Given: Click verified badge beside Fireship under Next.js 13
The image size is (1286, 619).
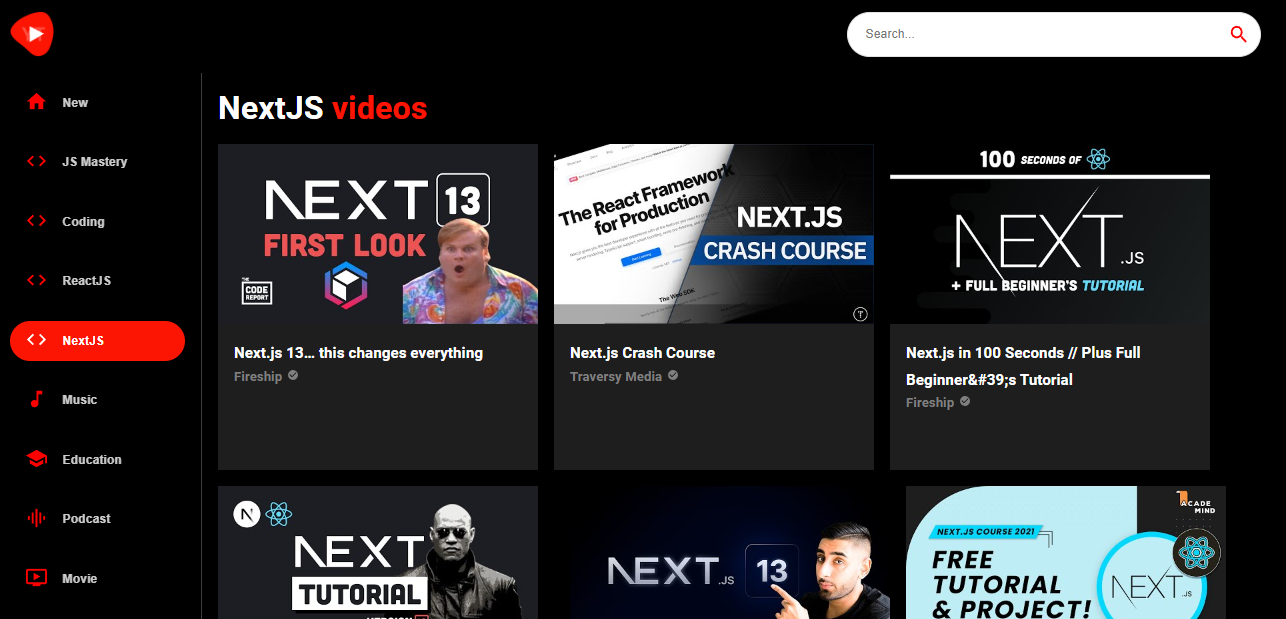Looking at the screenshot, I should click(x=293, y=376).
